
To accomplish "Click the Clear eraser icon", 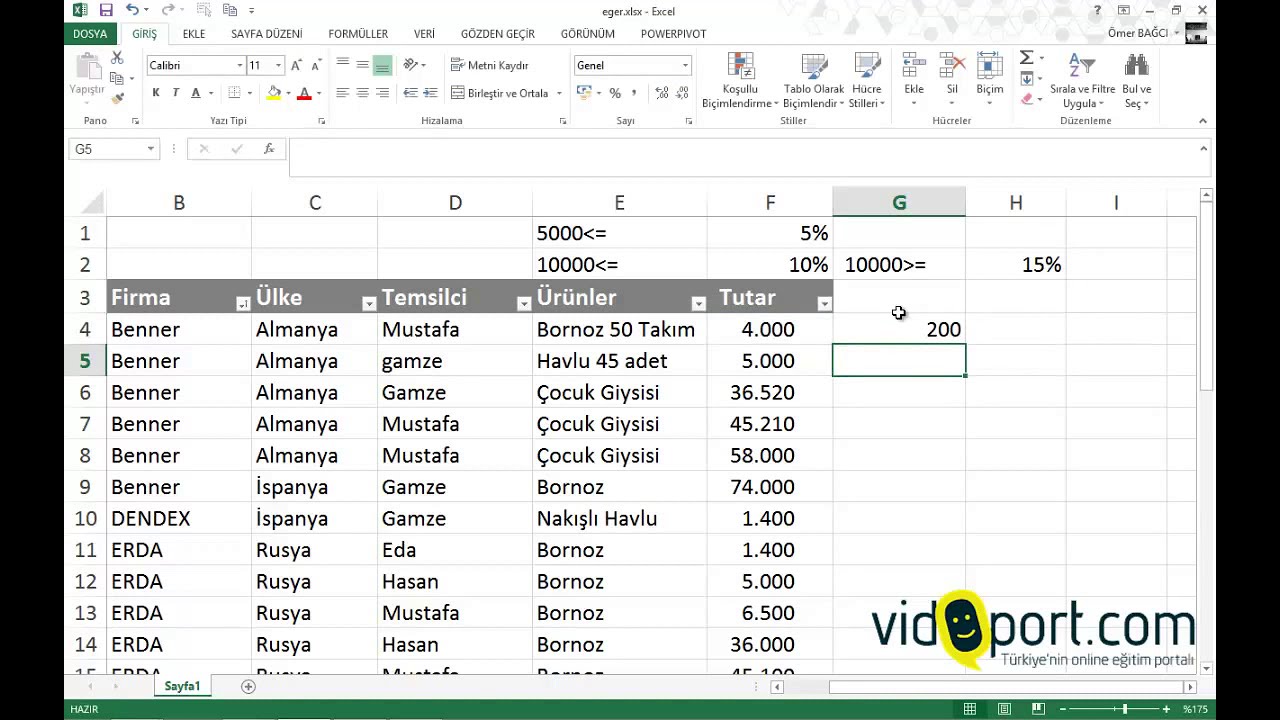I will 1027,98.
